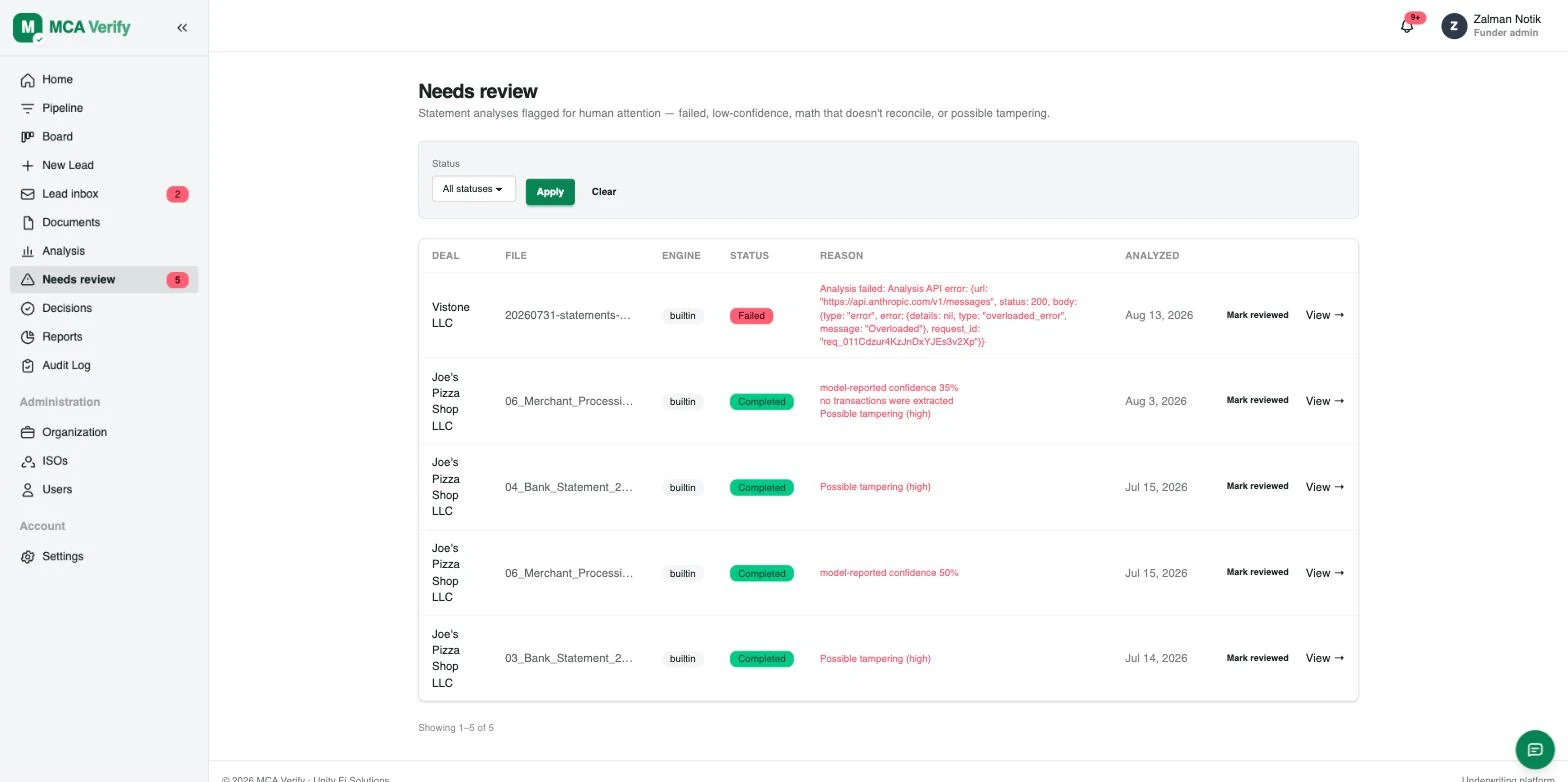
Task: Mark reviewed the Aug 3, 2026 row
Action: tap(1257, 400)
